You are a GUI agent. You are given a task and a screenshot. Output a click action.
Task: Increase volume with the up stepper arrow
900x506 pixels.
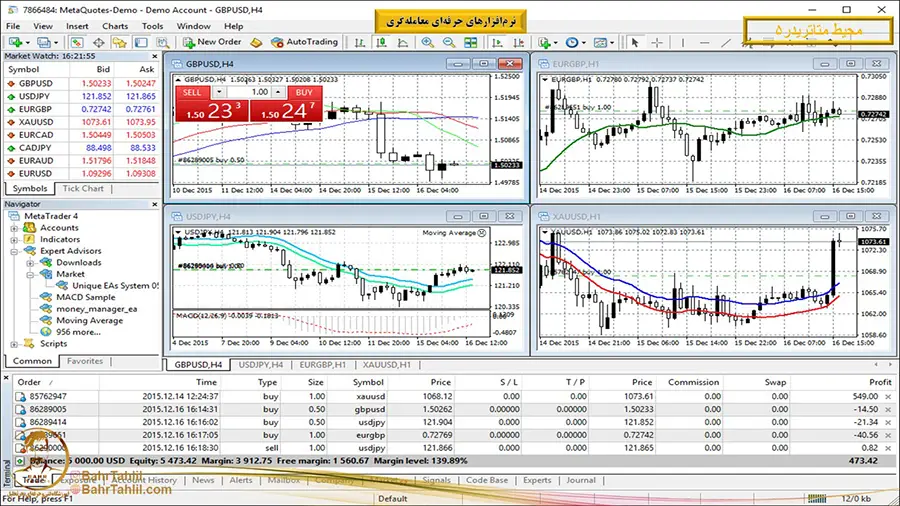(x=278, y=92)
